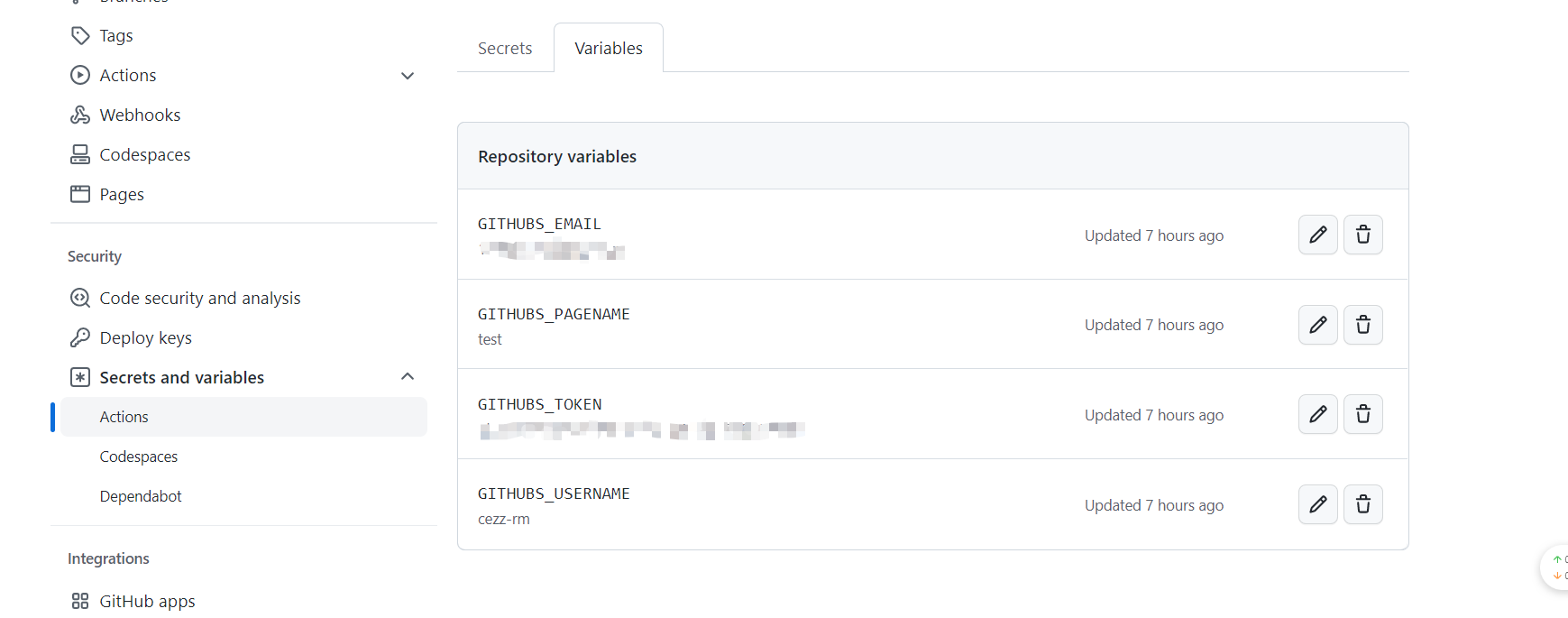Open Dependabot secrets and variables
This screenshot has height=618, width=1568.
141,496
